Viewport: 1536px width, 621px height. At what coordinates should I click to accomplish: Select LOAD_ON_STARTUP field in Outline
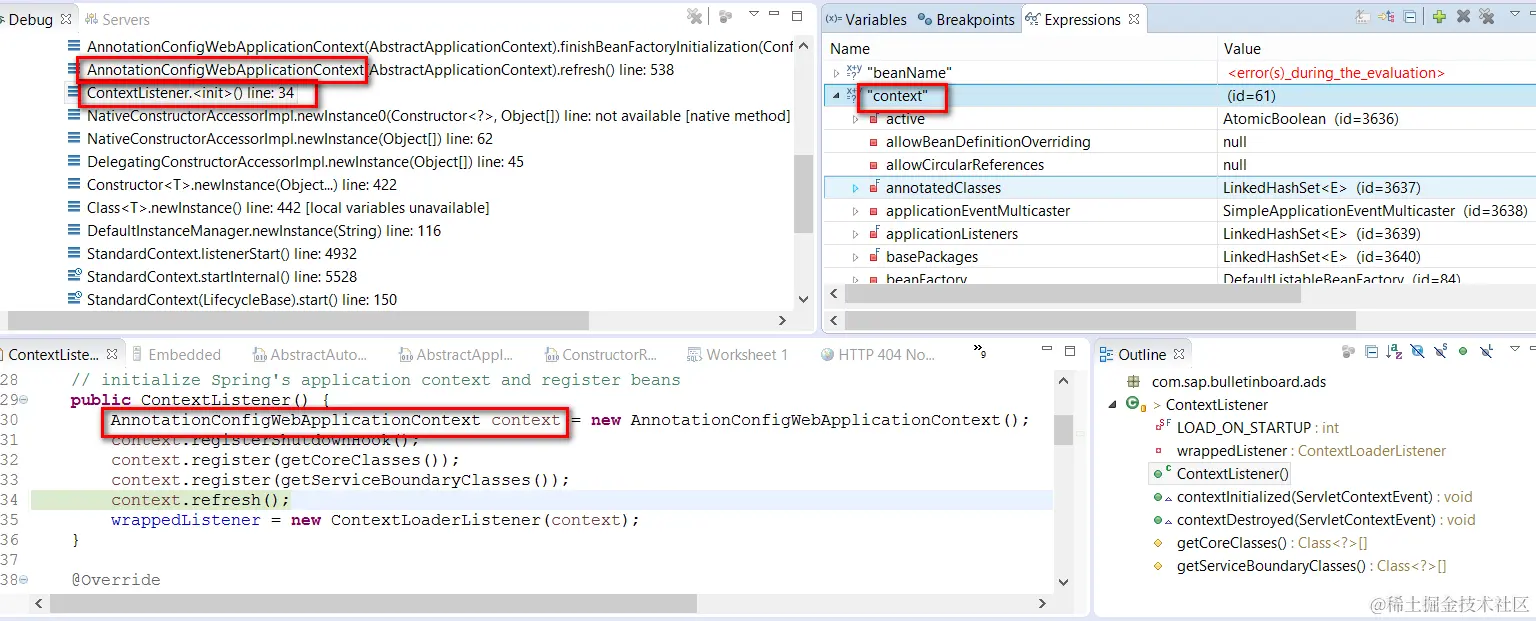[1245, 428]
